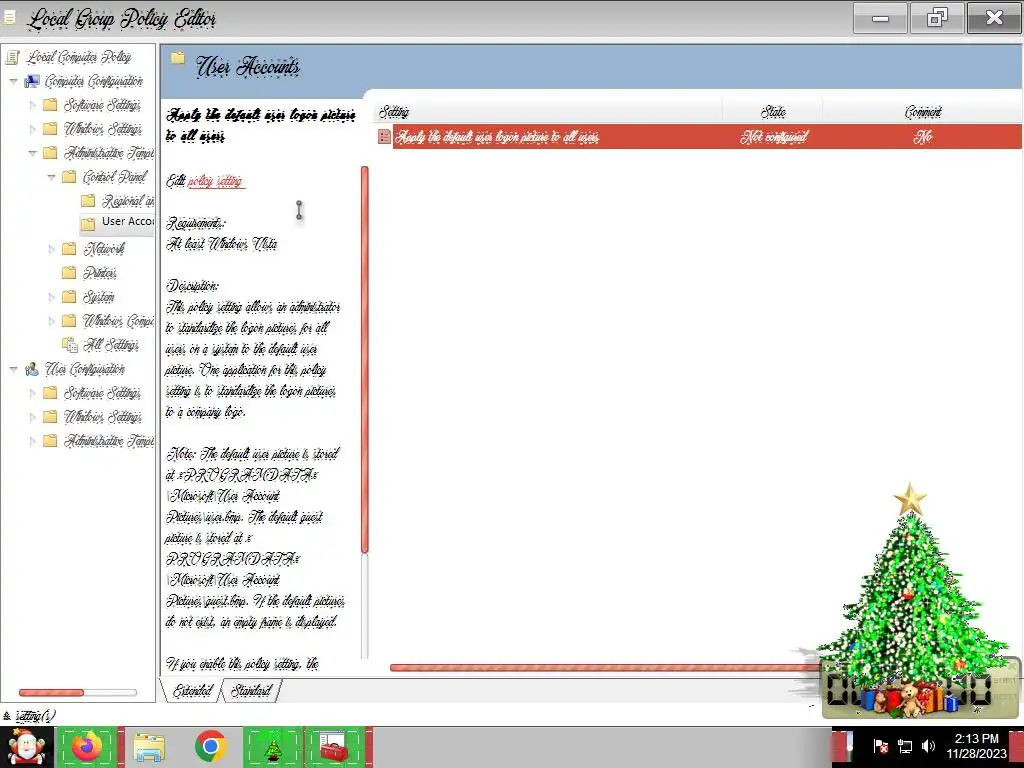Collapse the User Configuration node
1024x768 pixels.
point(14,370)
